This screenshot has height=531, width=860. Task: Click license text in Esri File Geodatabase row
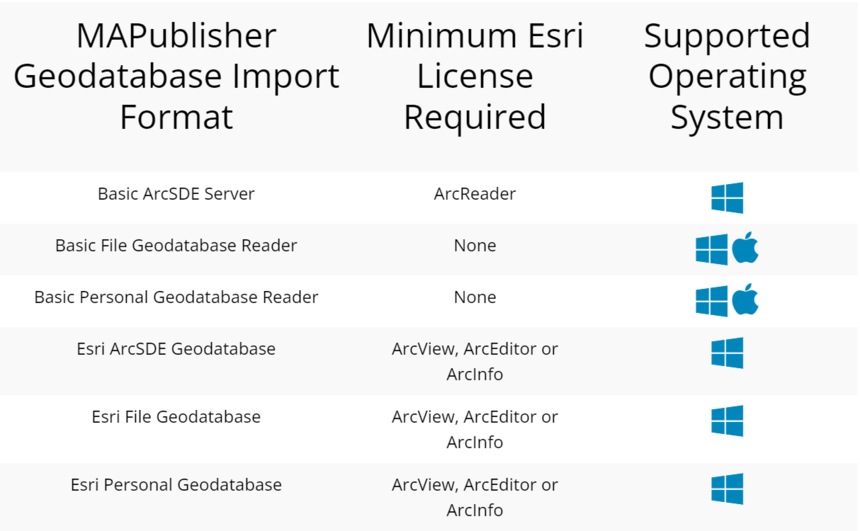(474, 429)
